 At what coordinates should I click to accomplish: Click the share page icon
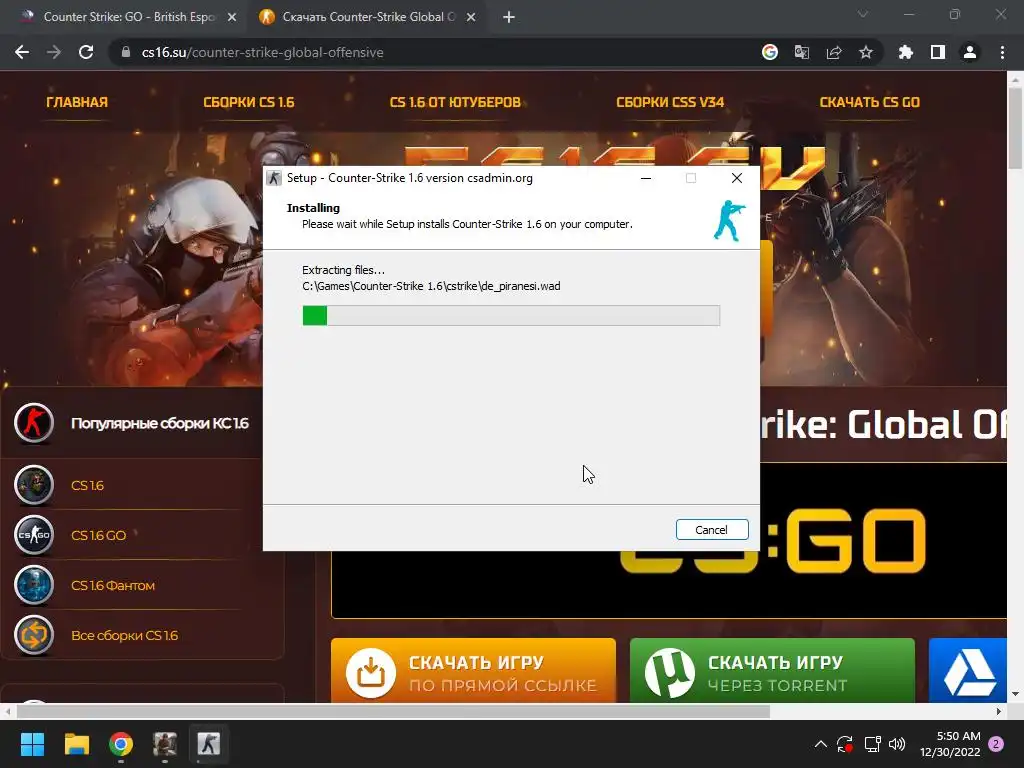click(x=834, y=52)
